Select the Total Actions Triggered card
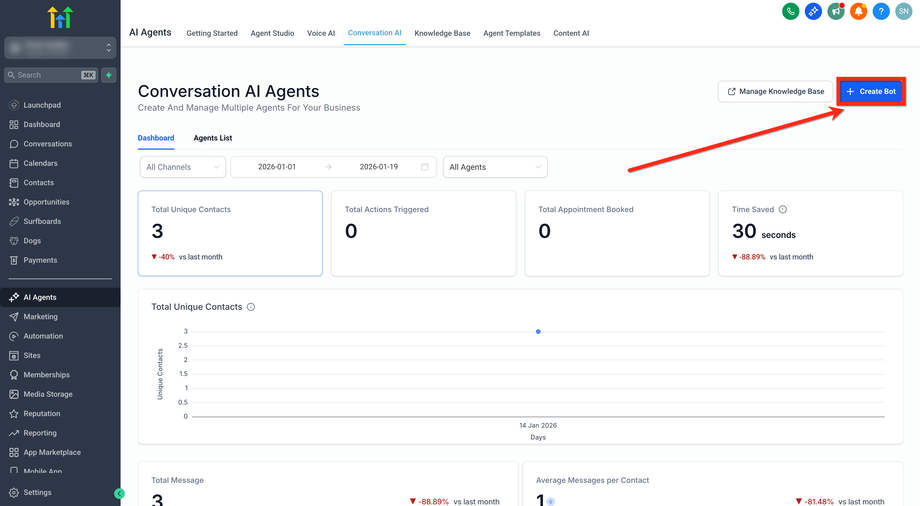 click(x=424, y=233)
